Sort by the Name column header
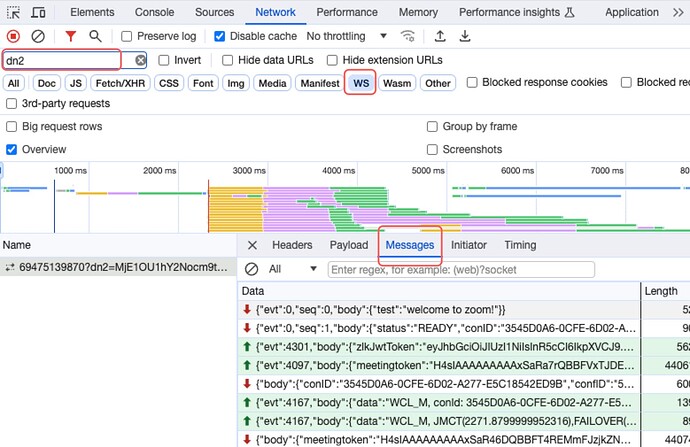The width and height of the screenshot is (690, 447). pyautogui.click(x=118, y=245)
